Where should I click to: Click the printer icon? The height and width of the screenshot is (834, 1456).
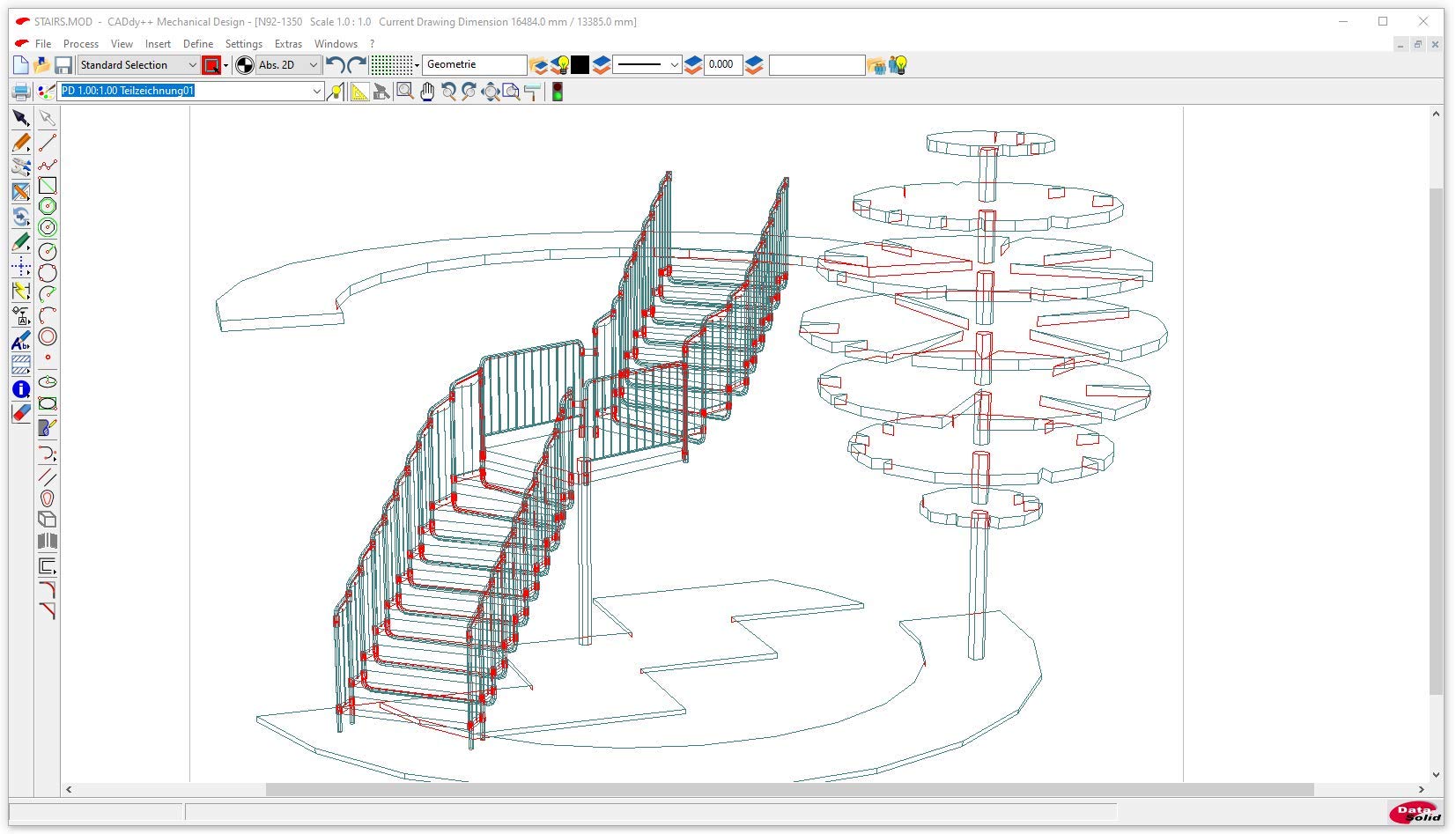(21, 92)
